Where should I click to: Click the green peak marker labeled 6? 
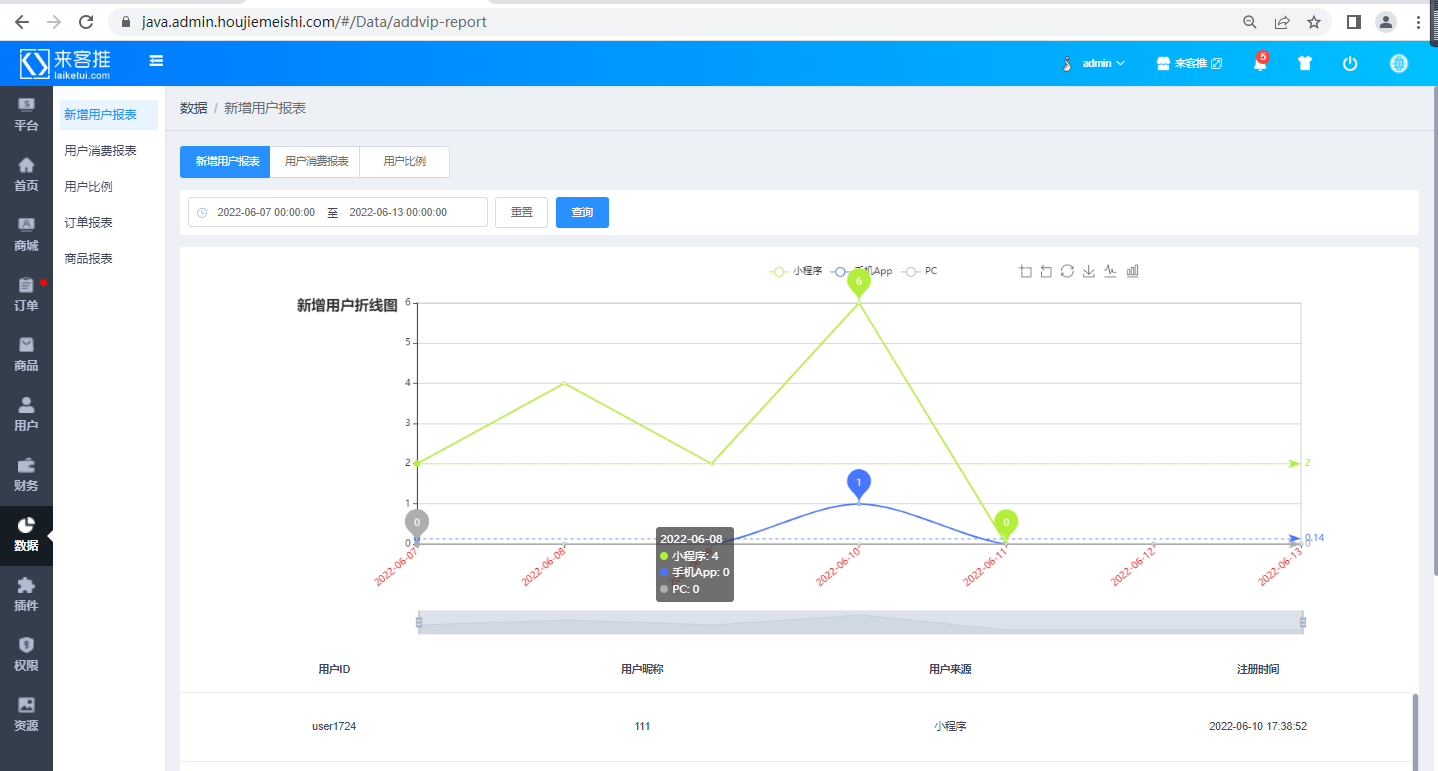click(858, 281)
